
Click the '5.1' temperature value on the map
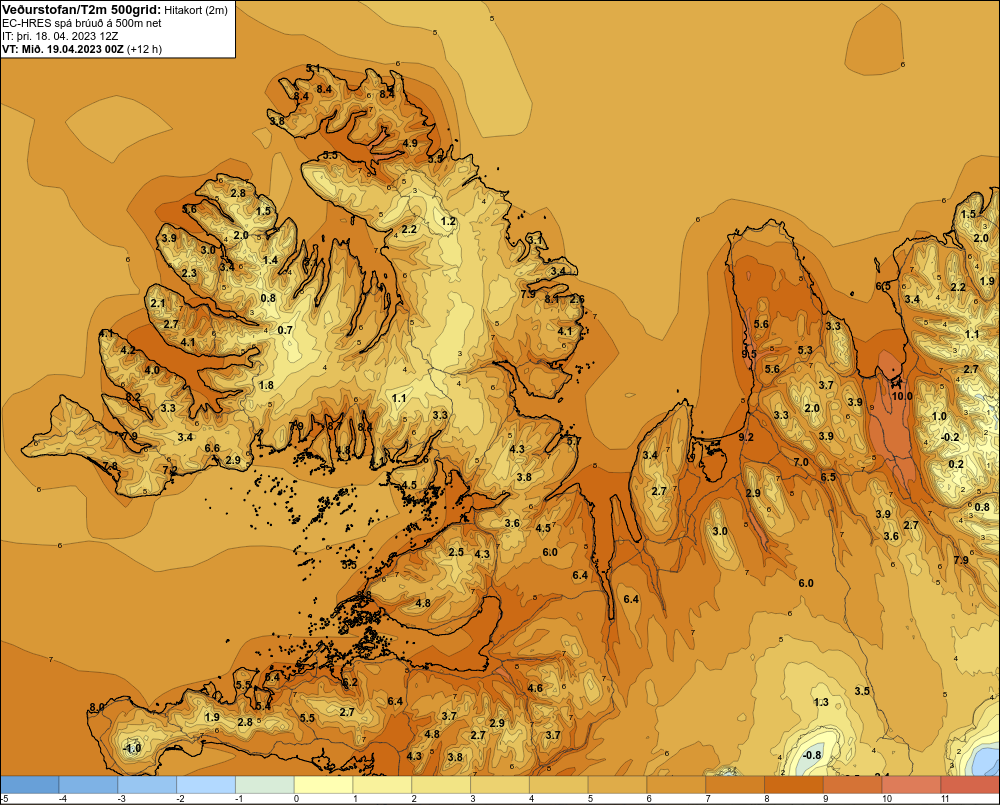313,68
